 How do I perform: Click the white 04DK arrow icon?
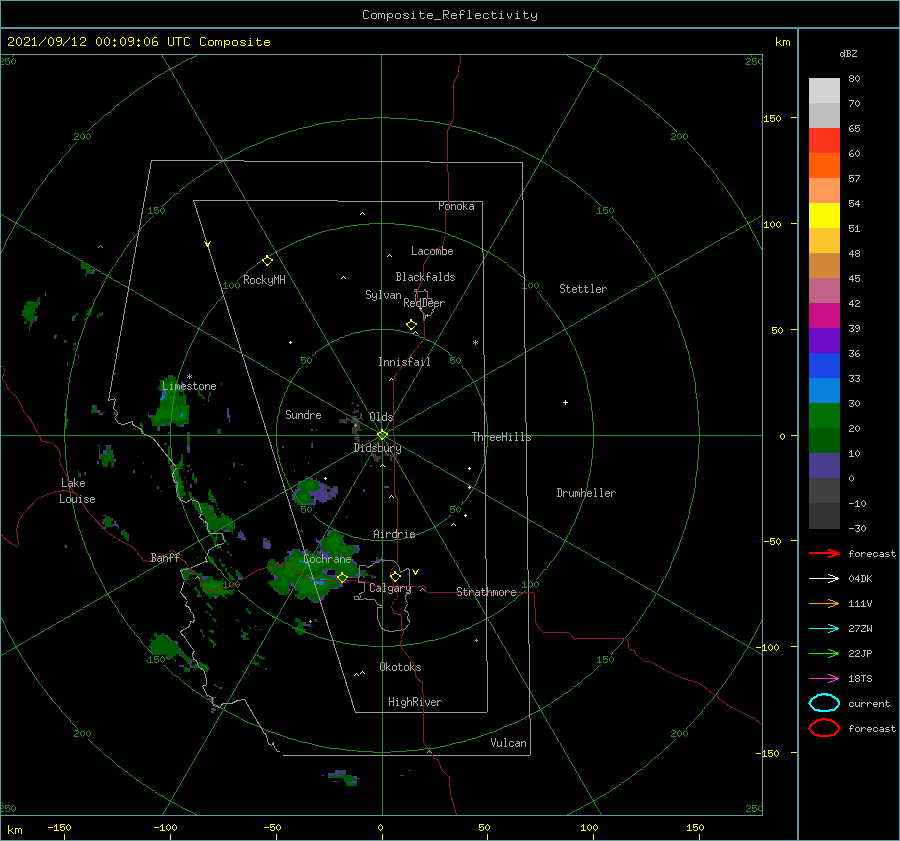824,578
